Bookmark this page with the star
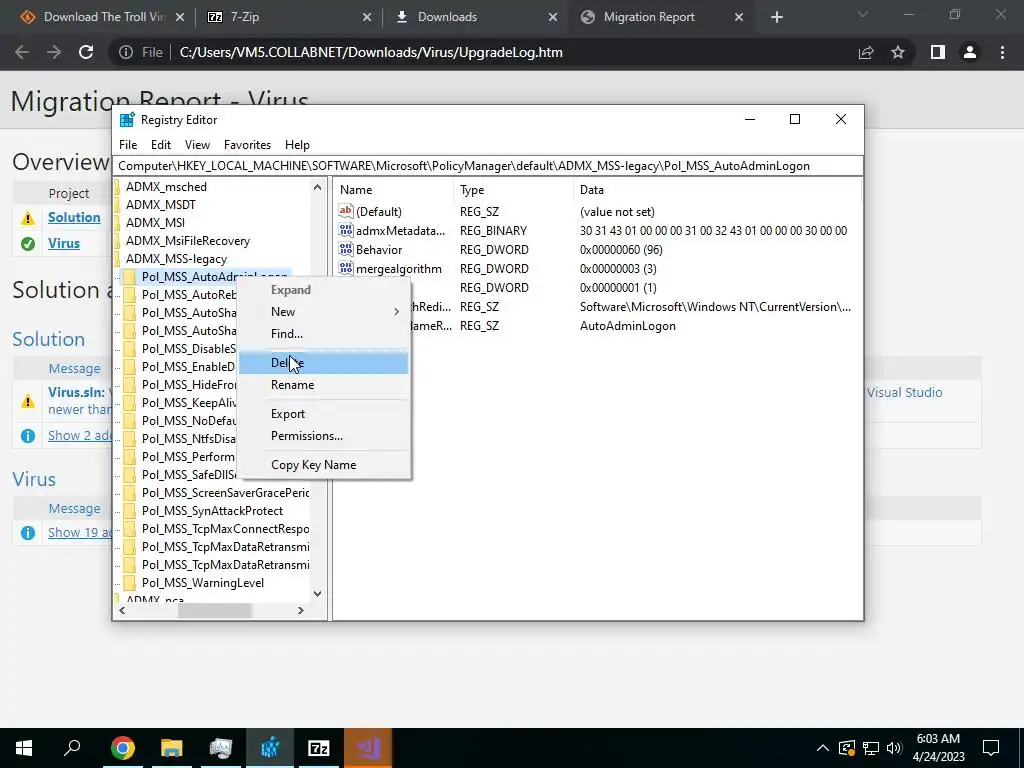The width and height of the screenshot is (1024, 768). pos(898,52)
